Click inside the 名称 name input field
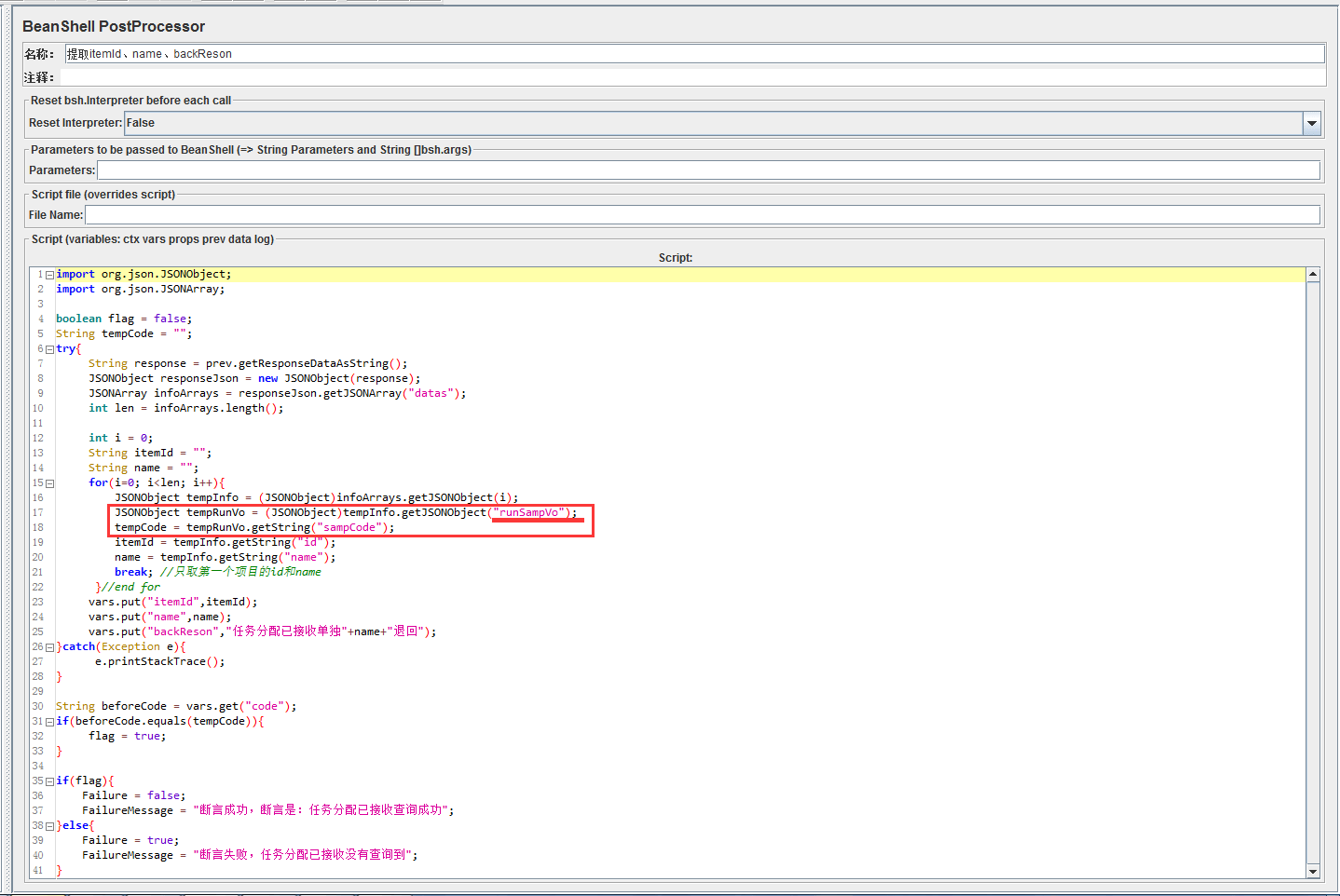The image size is (1340, 896). click(373, 53)
